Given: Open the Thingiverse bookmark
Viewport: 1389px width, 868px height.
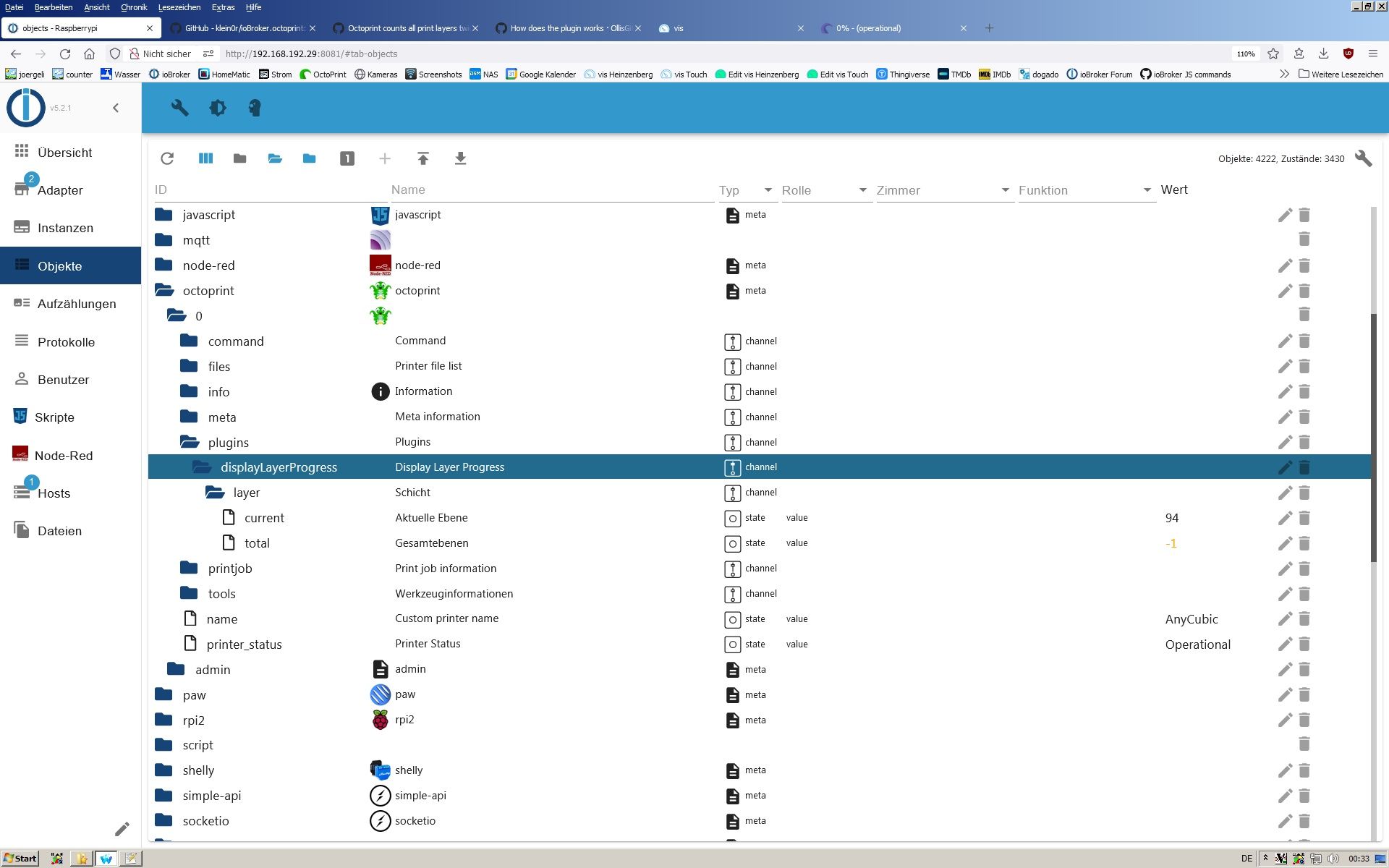Looking at the screenshot, I should coord(903,74).
